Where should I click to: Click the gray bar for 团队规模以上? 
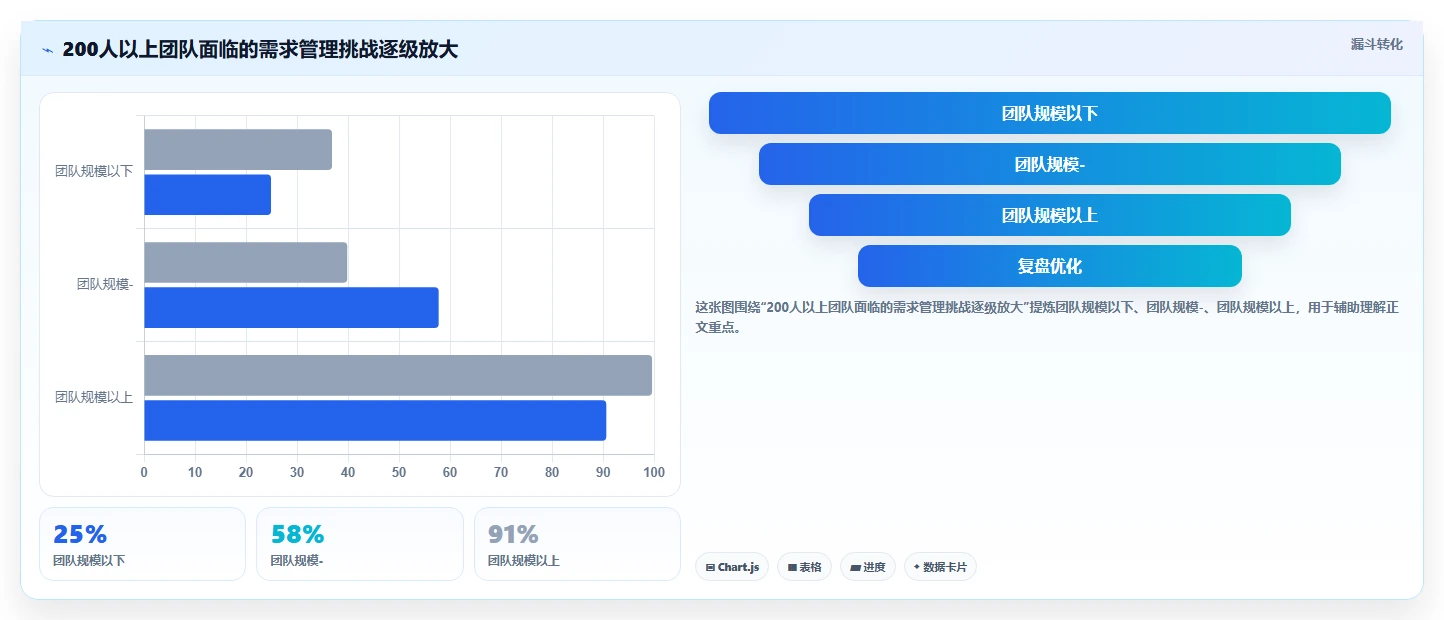click(398, 375)
